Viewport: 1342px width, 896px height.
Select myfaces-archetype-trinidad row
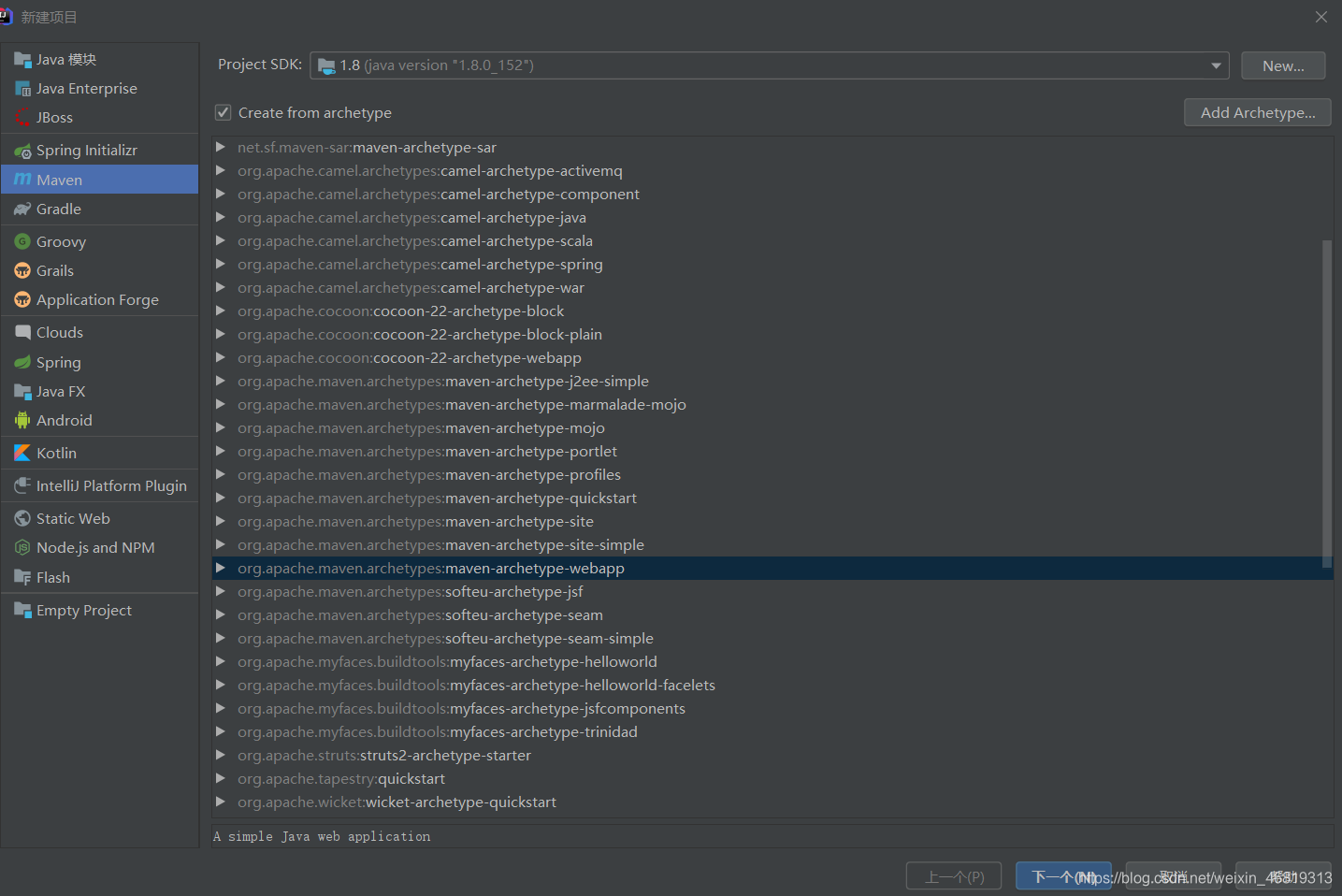(x=772, y=731)
